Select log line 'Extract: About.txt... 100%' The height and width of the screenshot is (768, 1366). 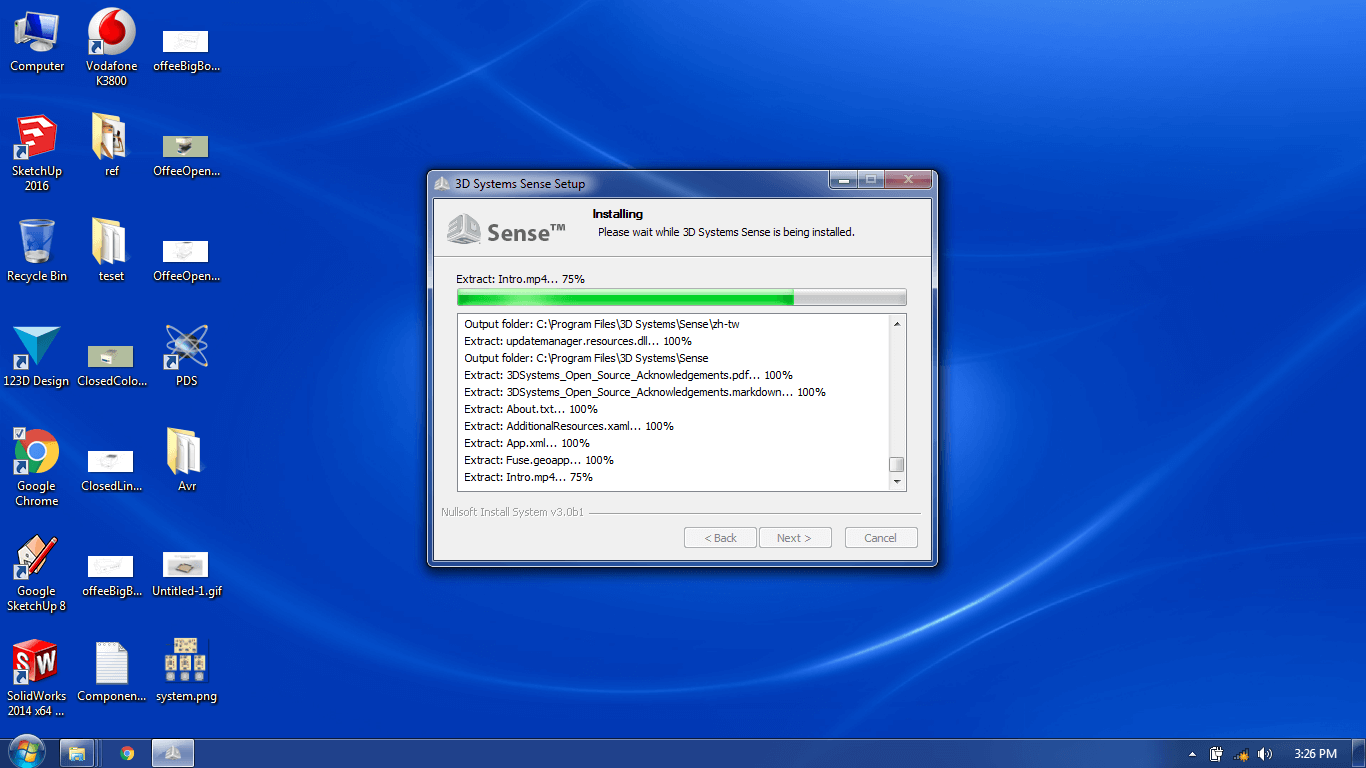[x=531, y=409]
